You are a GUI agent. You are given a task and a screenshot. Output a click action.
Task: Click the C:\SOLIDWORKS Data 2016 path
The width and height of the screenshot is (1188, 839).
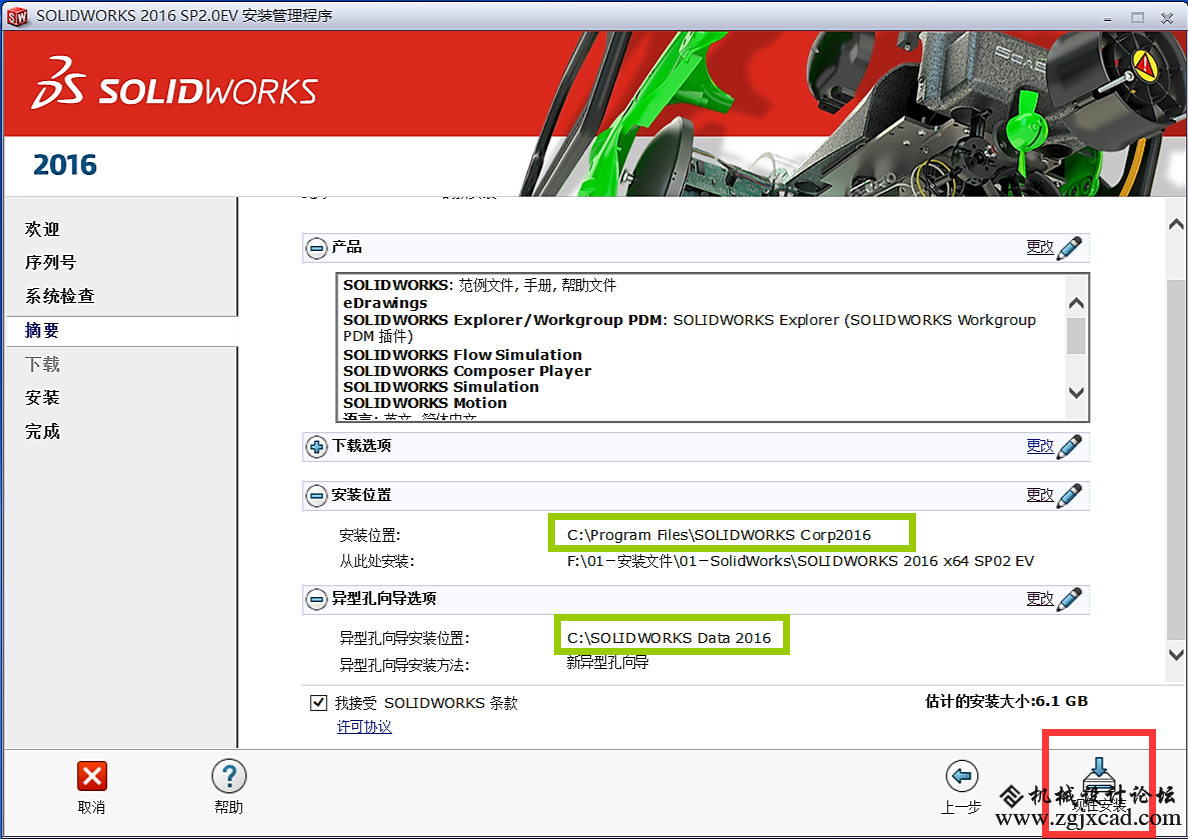click(669, 638)
